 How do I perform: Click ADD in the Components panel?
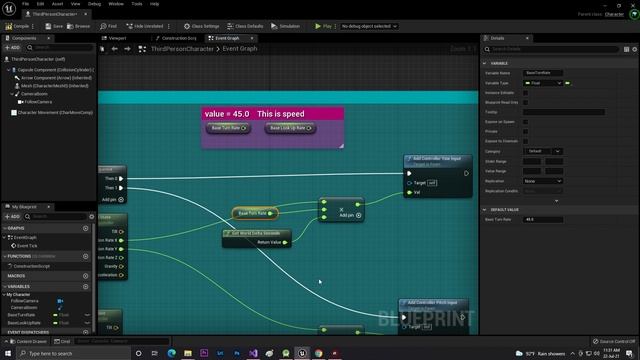tap(12, 48)
